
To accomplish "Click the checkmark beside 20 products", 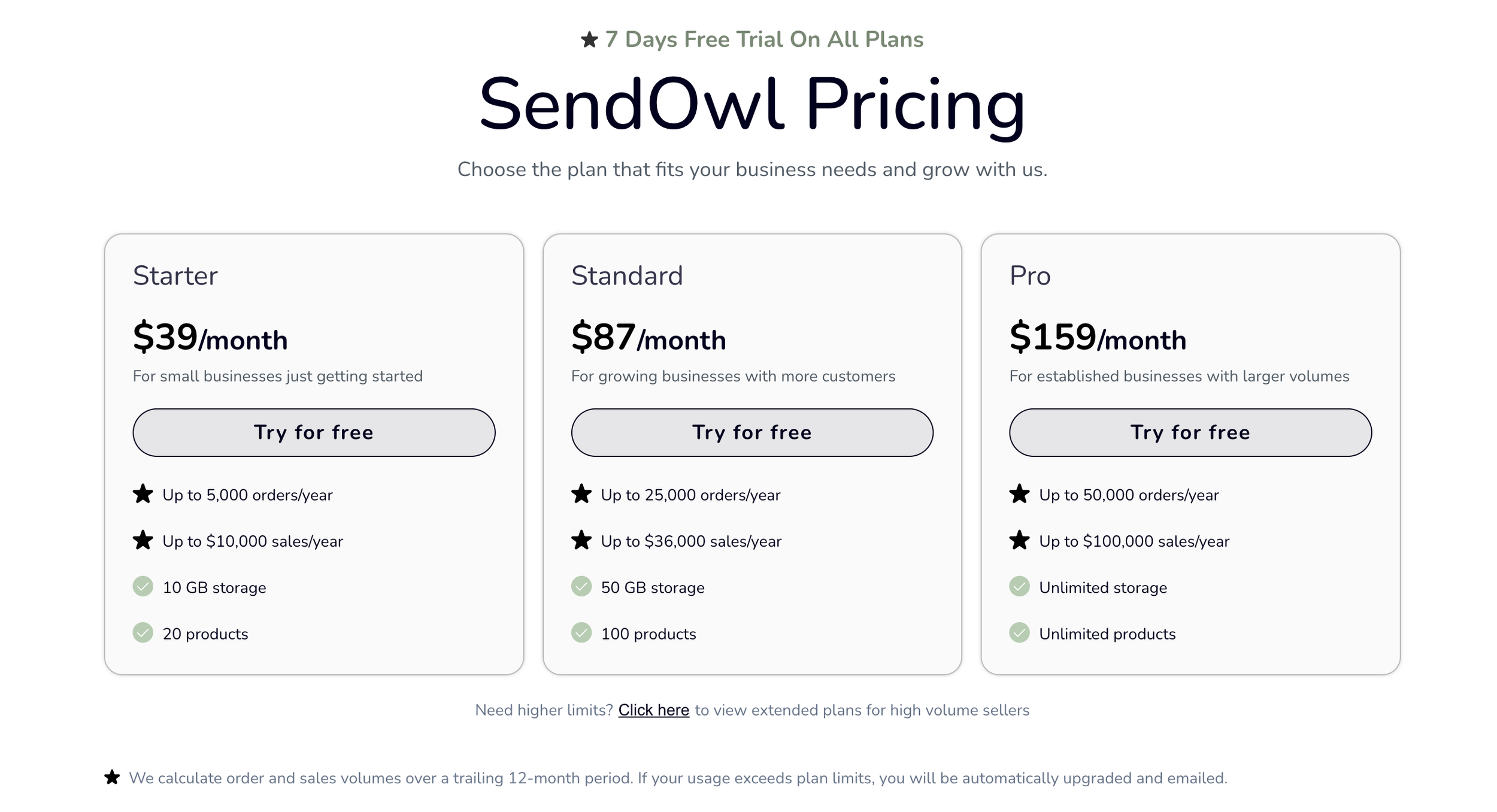I will tap(143, 632).
